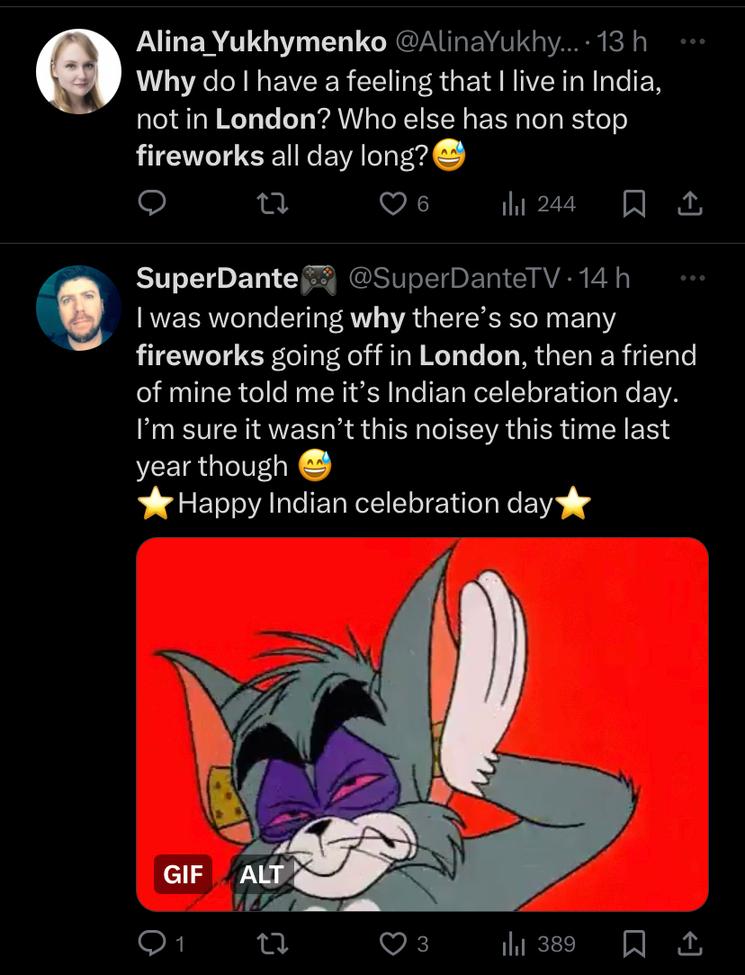The height and width of the screenshot is (975, 745).
Task: Open more options for SuperDante's tweet
Action: tap(691, 278)
